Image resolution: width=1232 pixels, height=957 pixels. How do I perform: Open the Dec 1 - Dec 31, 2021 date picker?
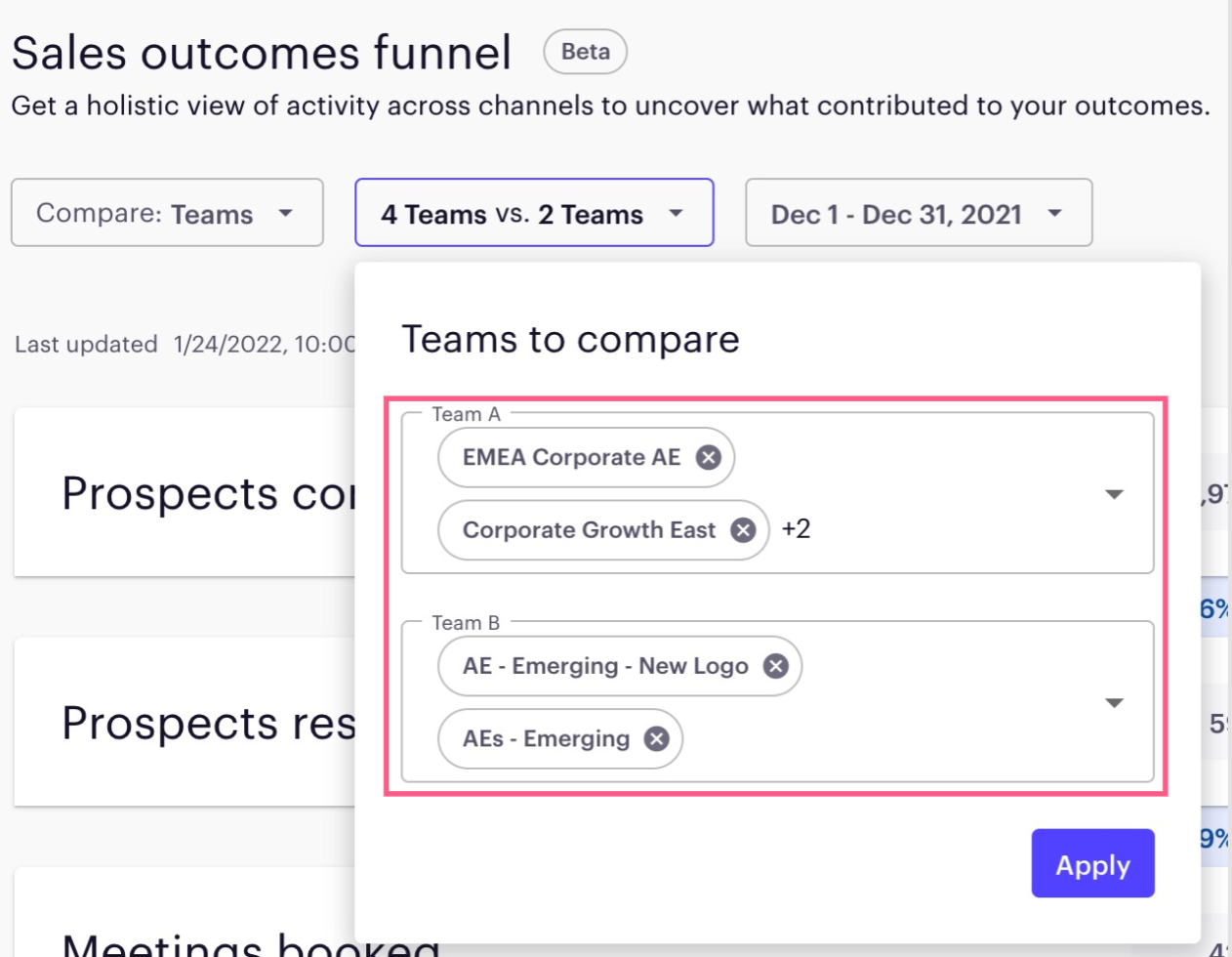[x=918, y=213]
